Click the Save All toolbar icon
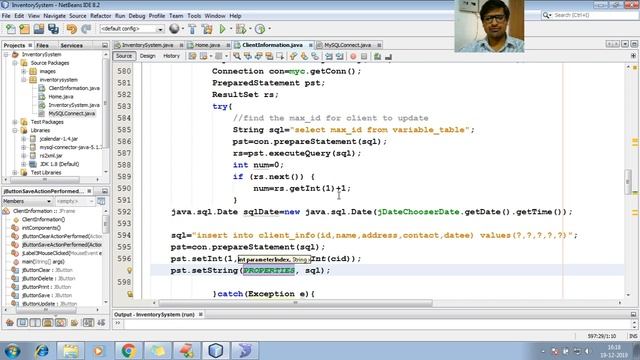The height and width of the screenshot is (360, 640). click(53, 29)
